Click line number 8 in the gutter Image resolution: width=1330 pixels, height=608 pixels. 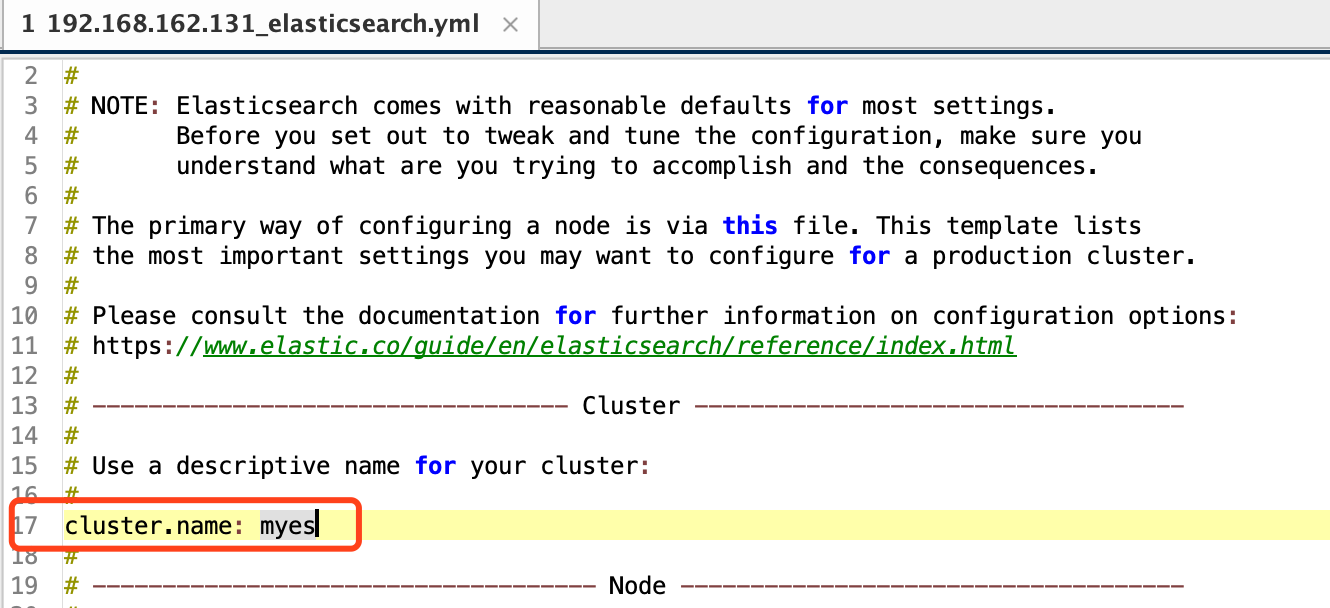[x=31, y=256]
